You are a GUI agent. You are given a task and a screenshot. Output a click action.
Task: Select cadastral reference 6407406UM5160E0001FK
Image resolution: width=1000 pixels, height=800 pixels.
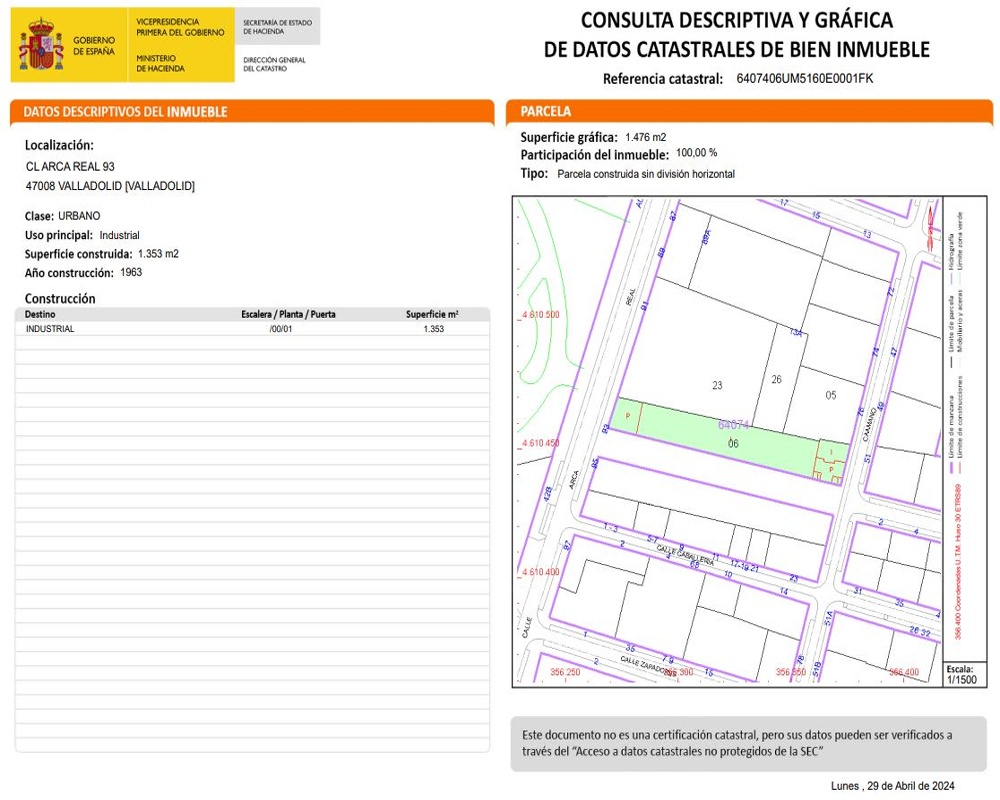click(x=804, y=78)
